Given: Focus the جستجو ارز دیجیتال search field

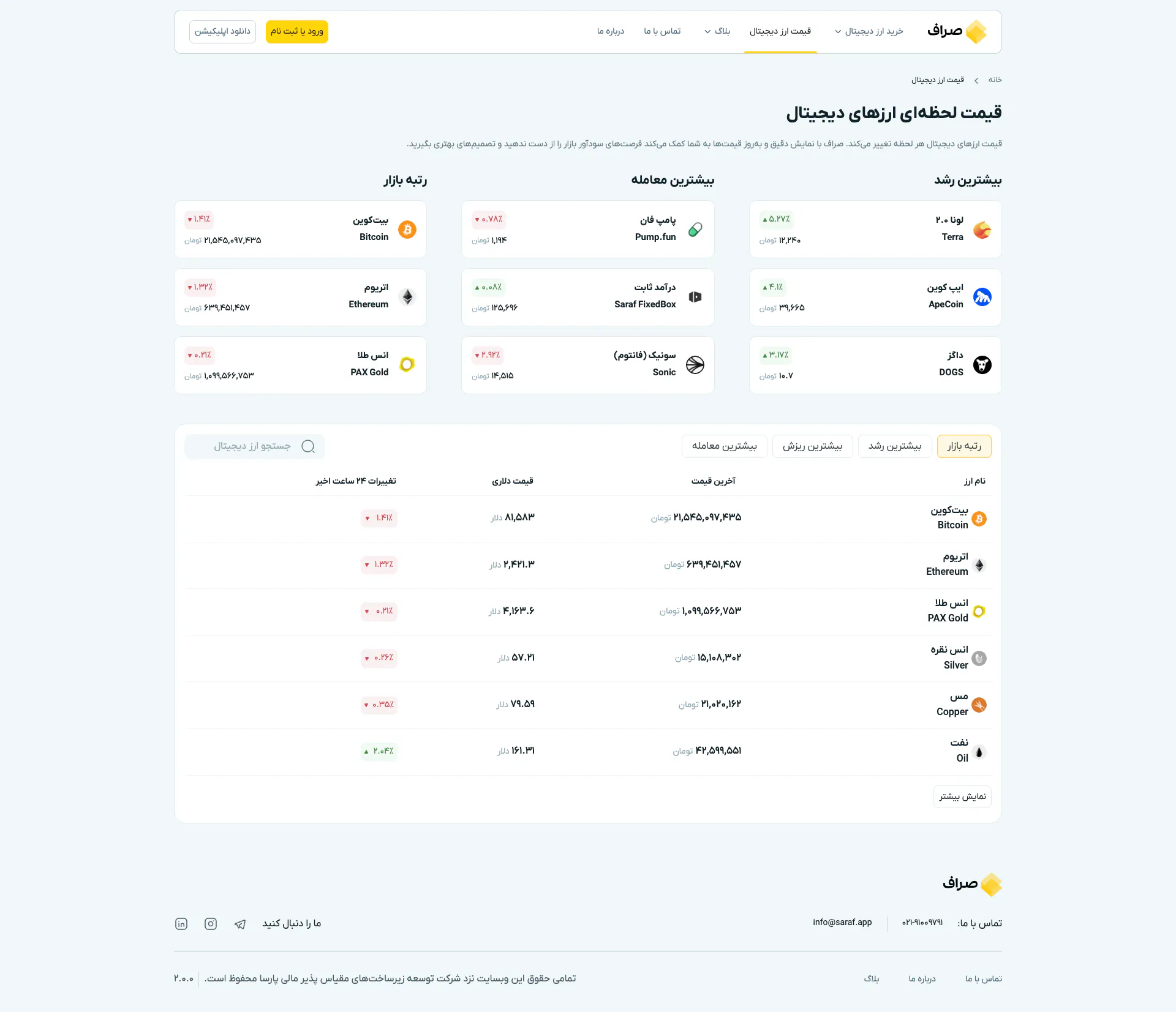Looking at the screenshot, I should [x=255, y=446].
